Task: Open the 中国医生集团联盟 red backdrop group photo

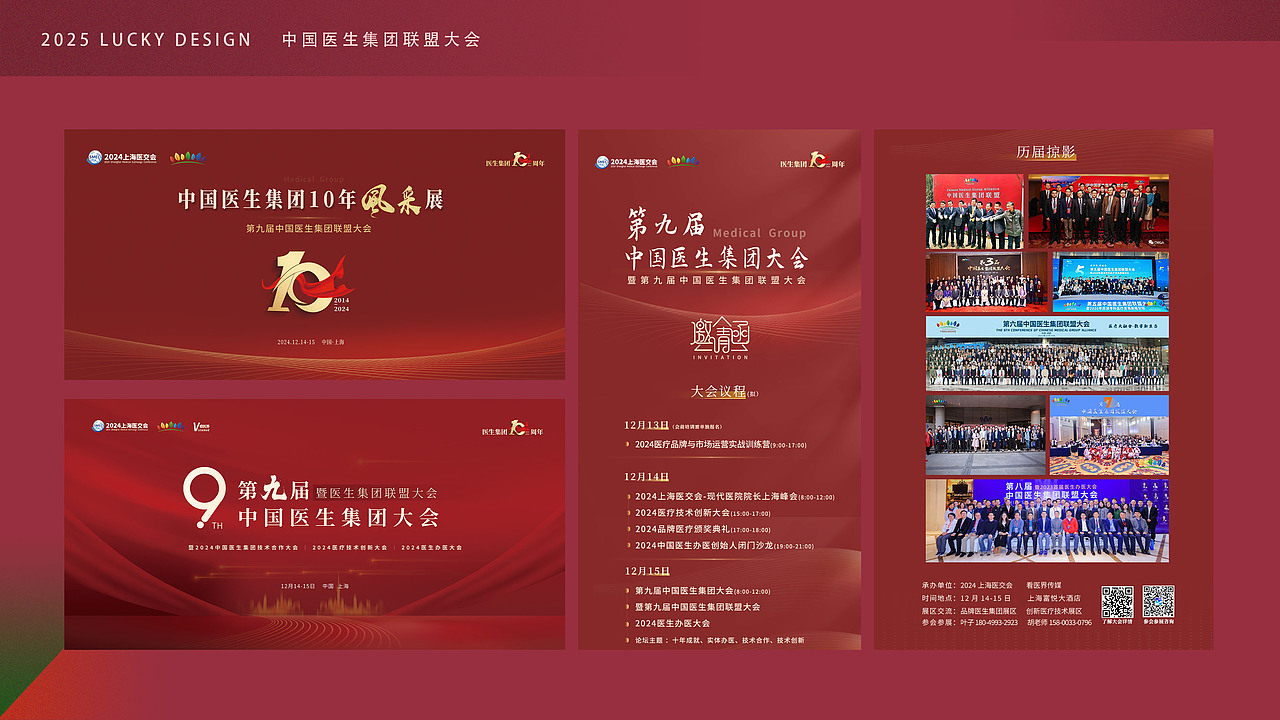Action: [974, 212]
